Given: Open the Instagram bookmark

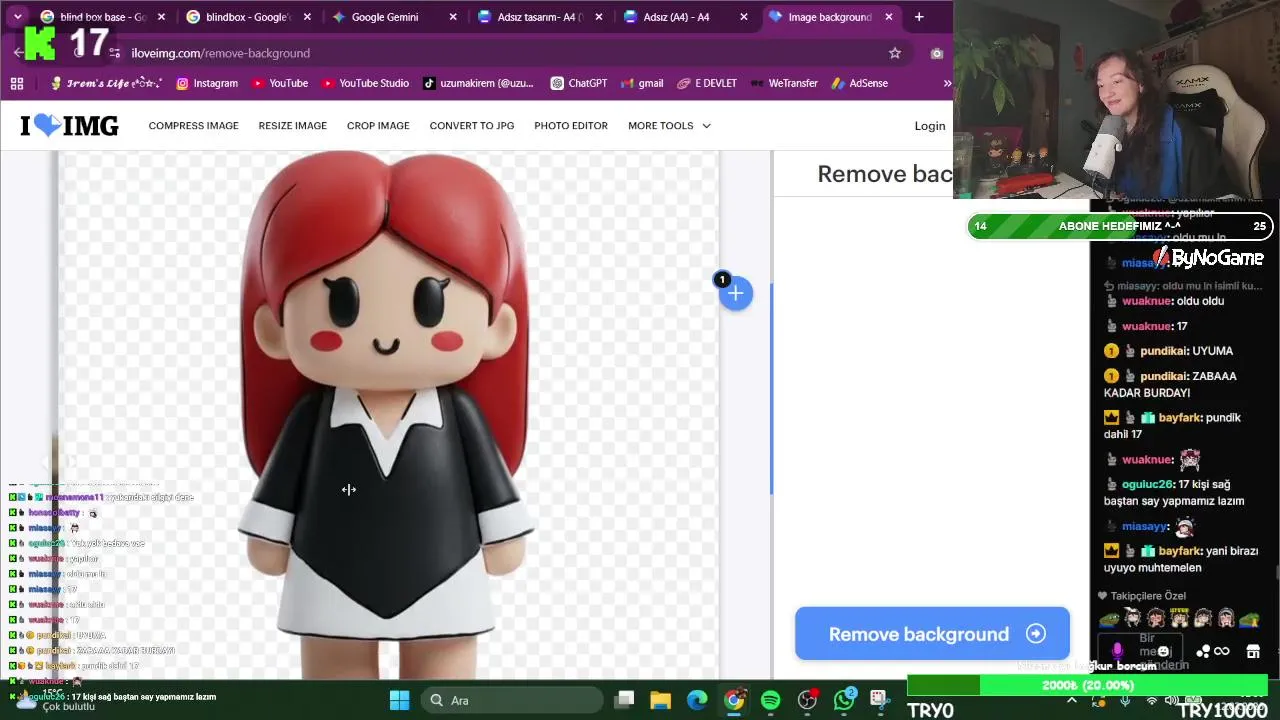Looking at the screenshot, I should click(x=207, y=83).
